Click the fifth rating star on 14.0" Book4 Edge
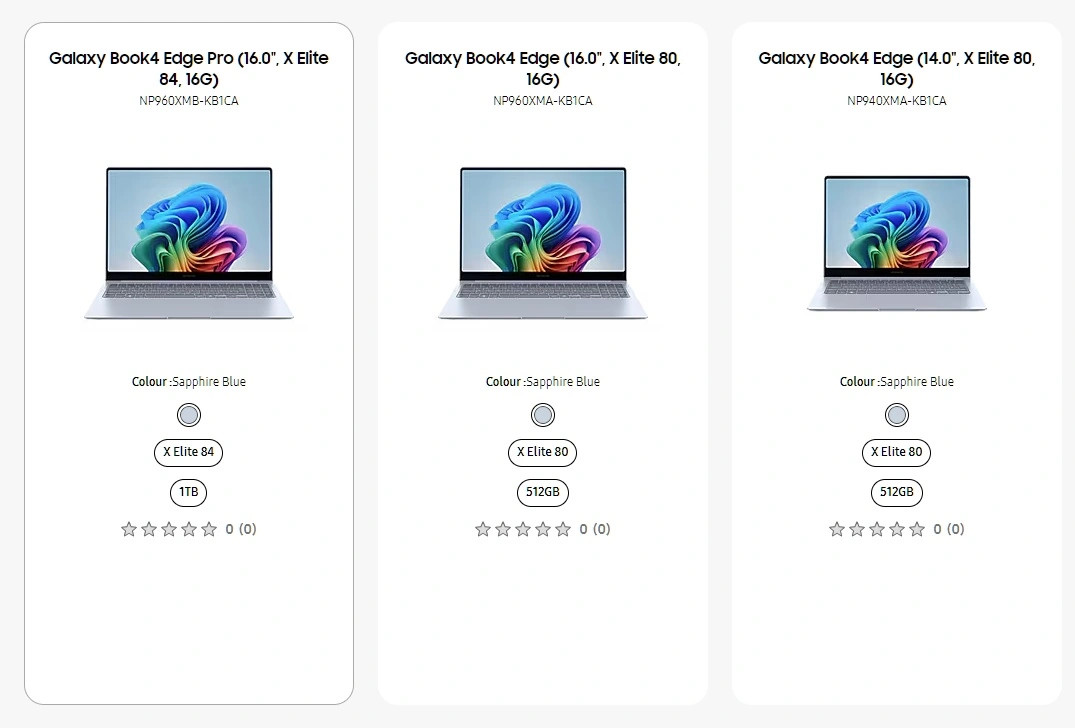Viewport: 1075px width, 728px height. [x=917, y=529]
